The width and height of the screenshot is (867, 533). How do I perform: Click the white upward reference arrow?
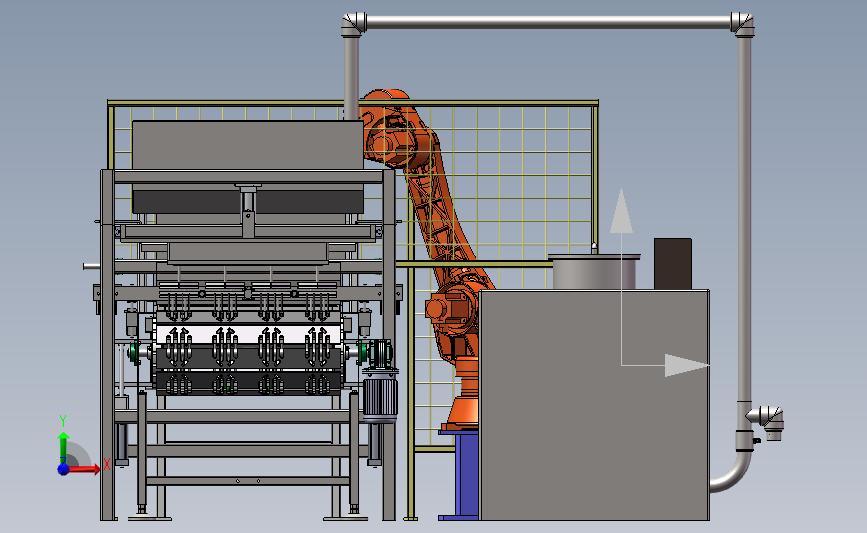621,211
